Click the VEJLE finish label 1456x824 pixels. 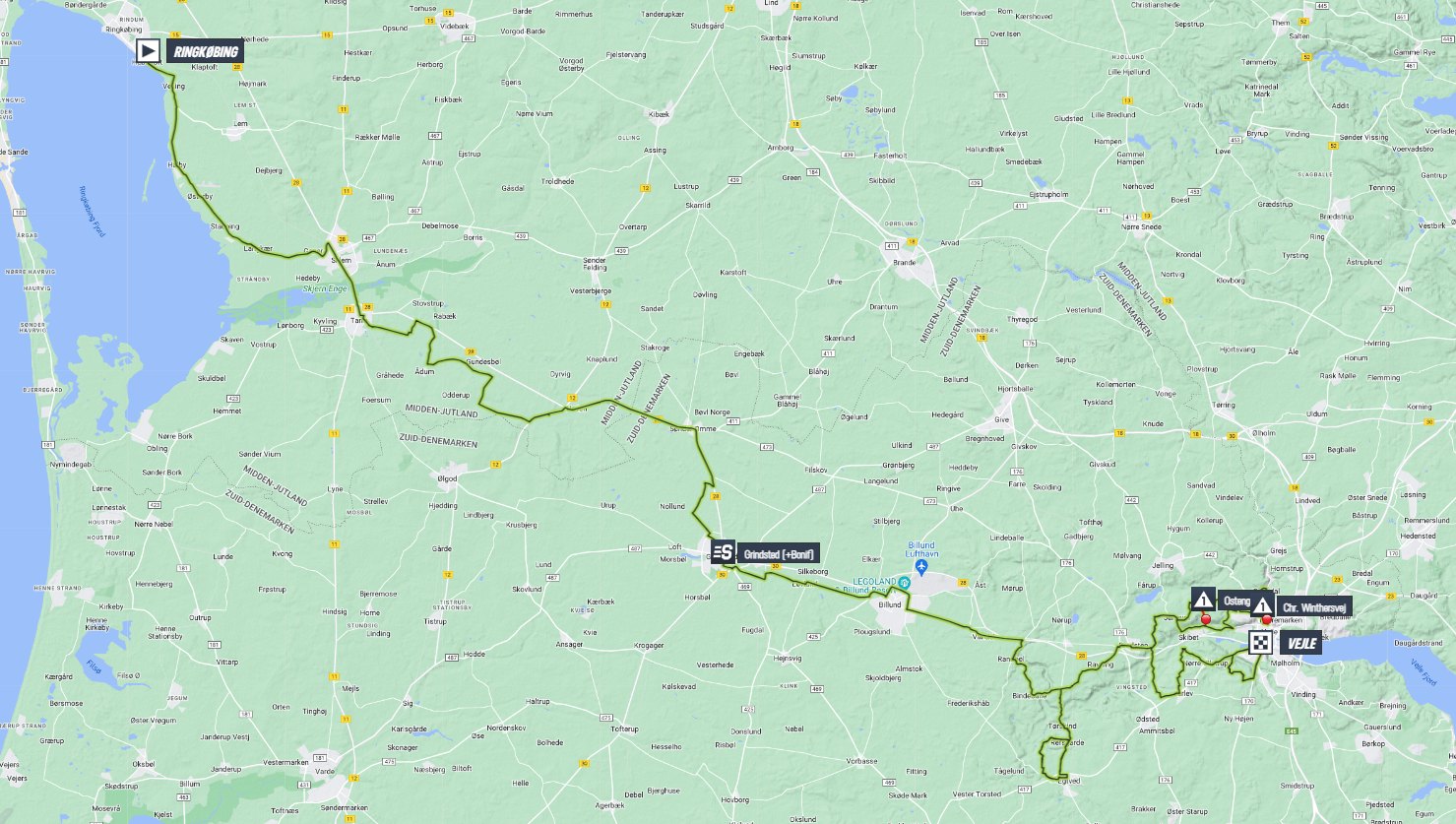pos(1300,644)
